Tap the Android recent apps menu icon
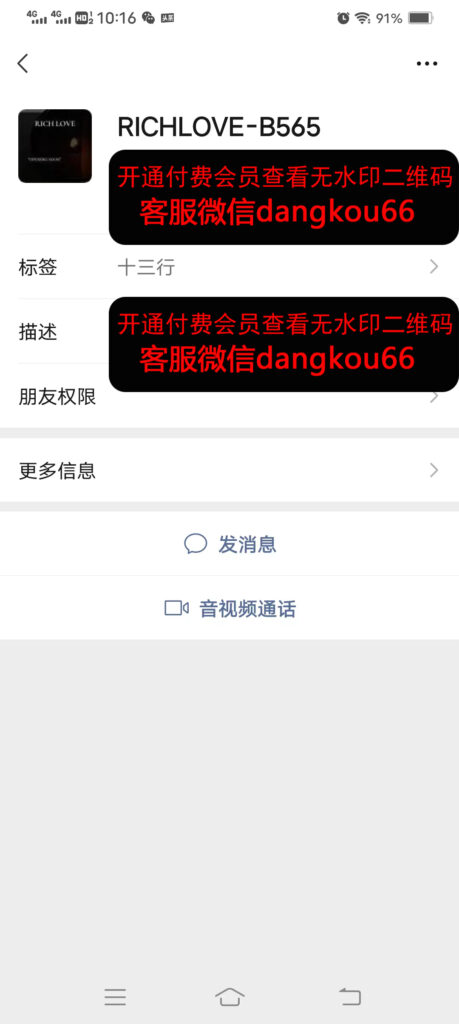459x1024 pixels. tap(115, 997)
